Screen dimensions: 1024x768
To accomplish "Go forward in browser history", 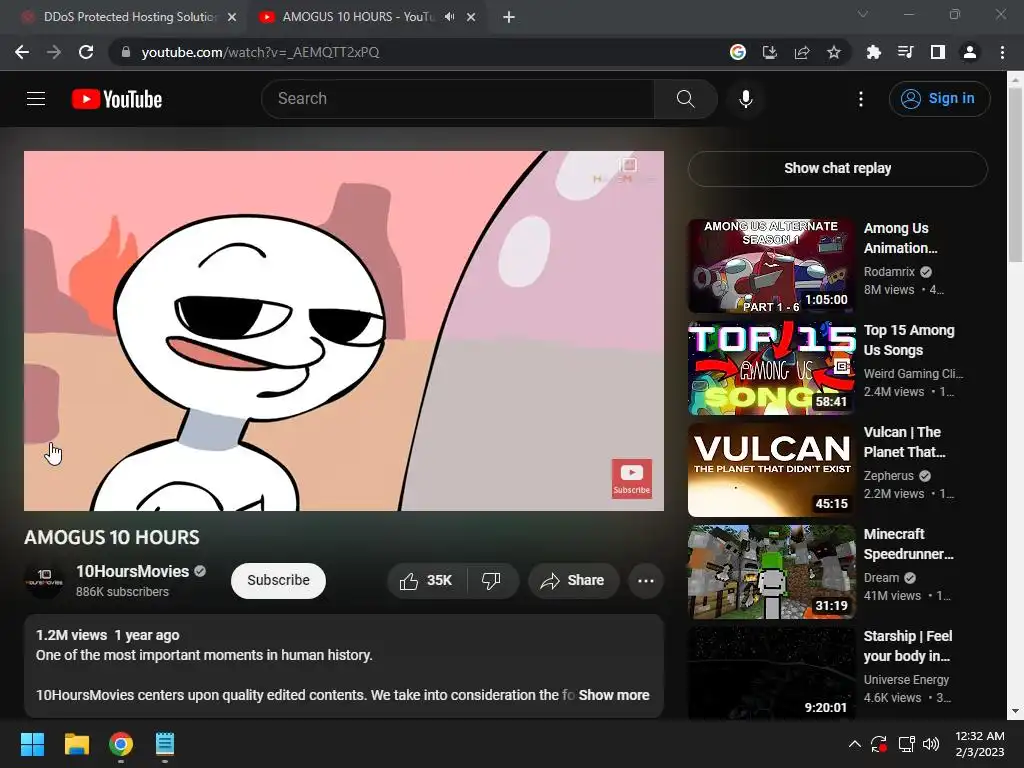I will 54,52.
